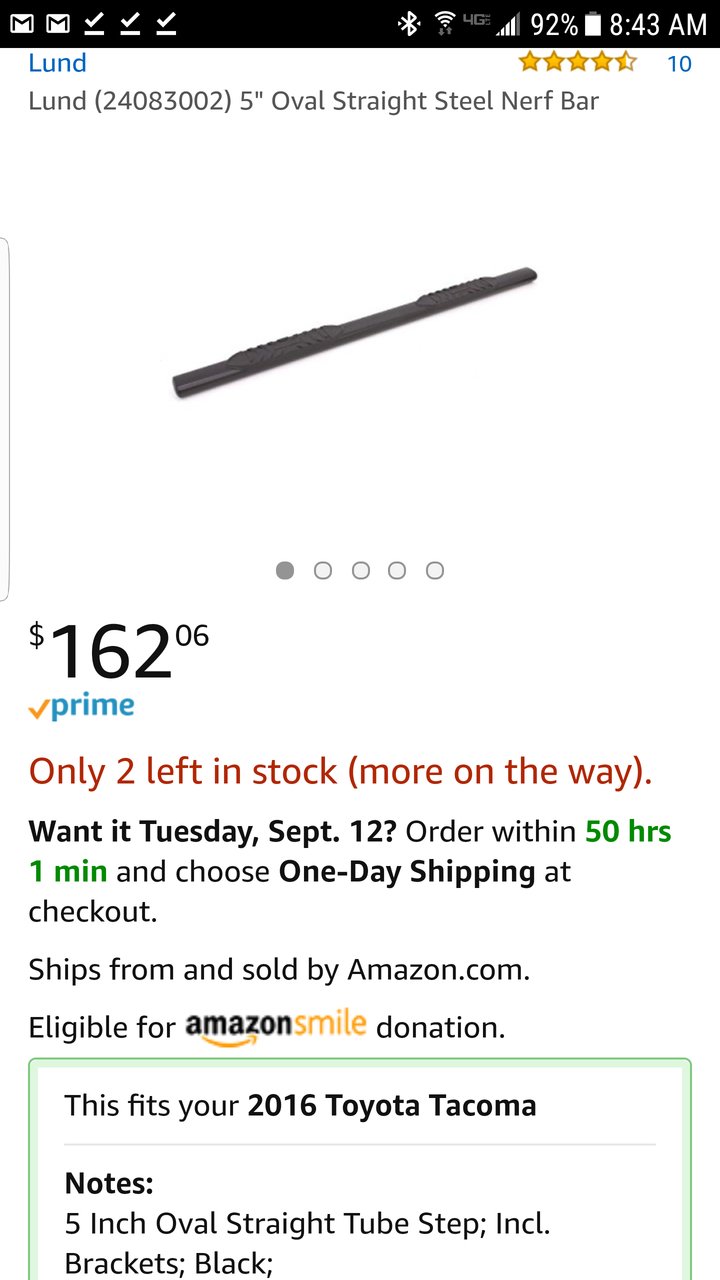This screenshot has width=720, height=1280.
Task: Select the second image carousel dot
Action: click(322, 570)
